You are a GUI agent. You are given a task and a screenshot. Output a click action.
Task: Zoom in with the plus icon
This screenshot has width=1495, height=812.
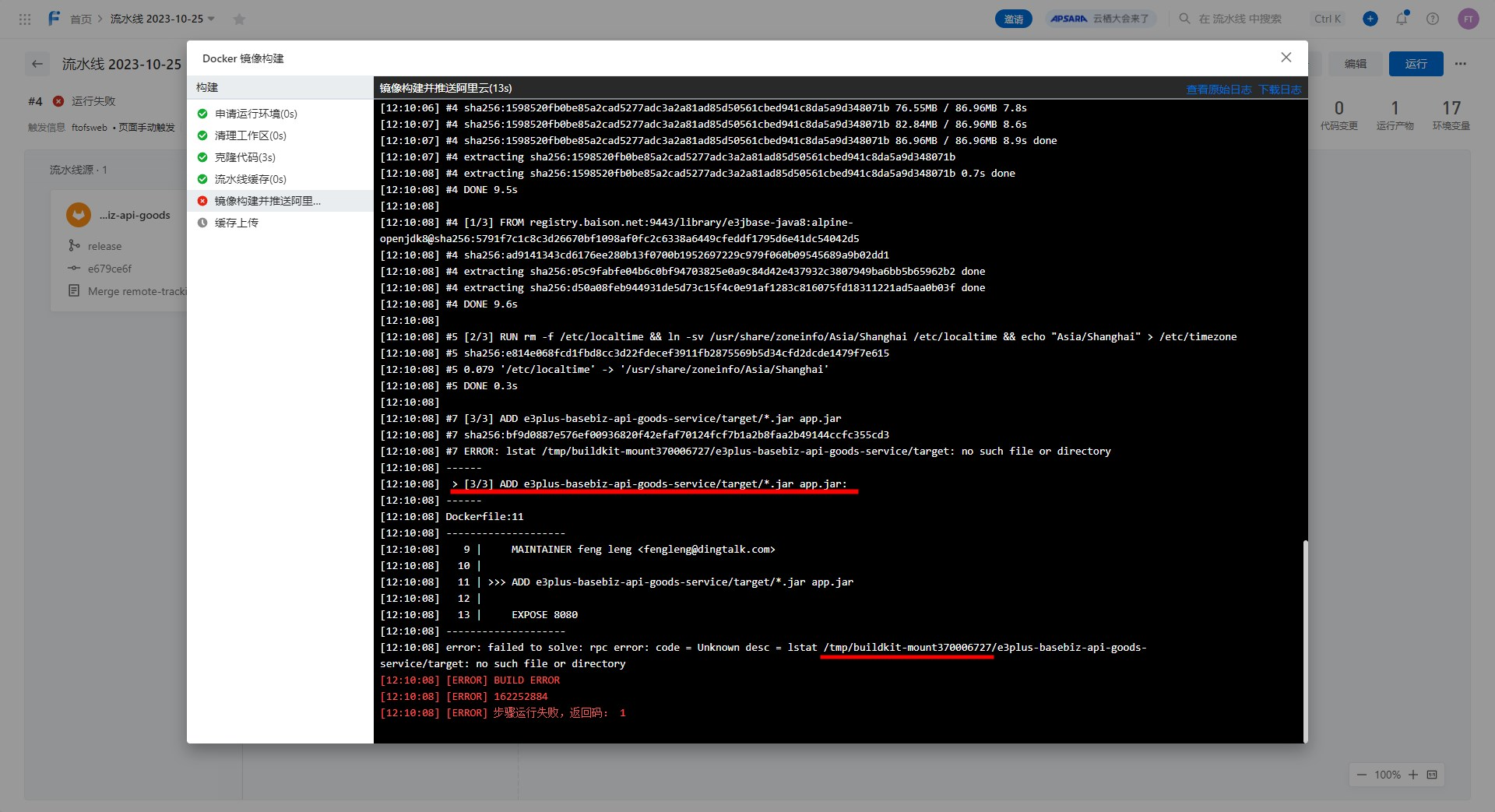click(1413, 775)
